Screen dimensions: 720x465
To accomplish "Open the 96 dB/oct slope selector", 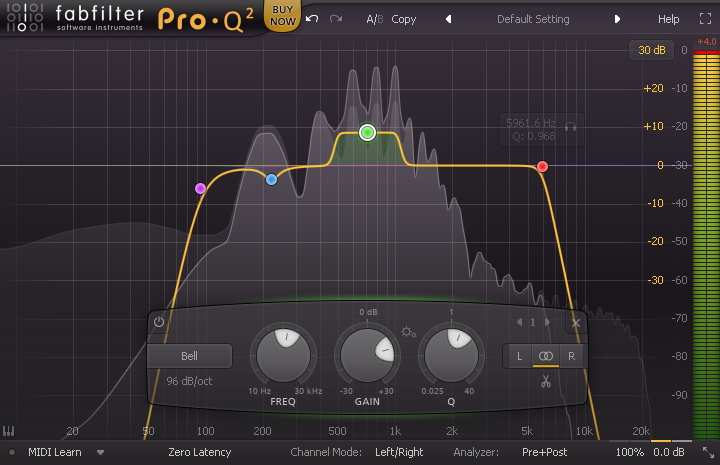I will 189,381.
